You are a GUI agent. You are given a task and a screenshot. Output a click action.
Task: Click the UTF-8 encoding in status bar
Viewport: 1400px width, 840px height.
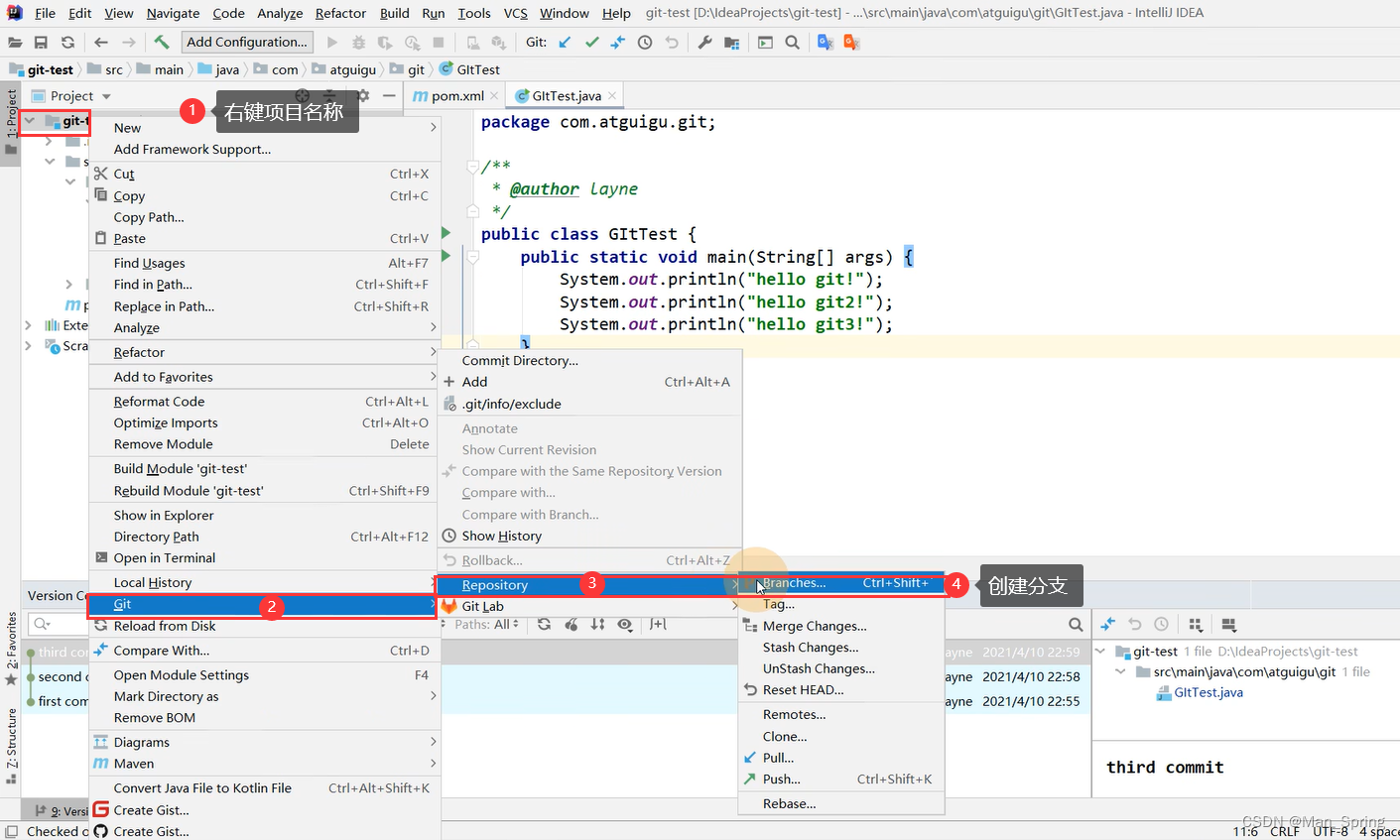tap(1331, 831)
